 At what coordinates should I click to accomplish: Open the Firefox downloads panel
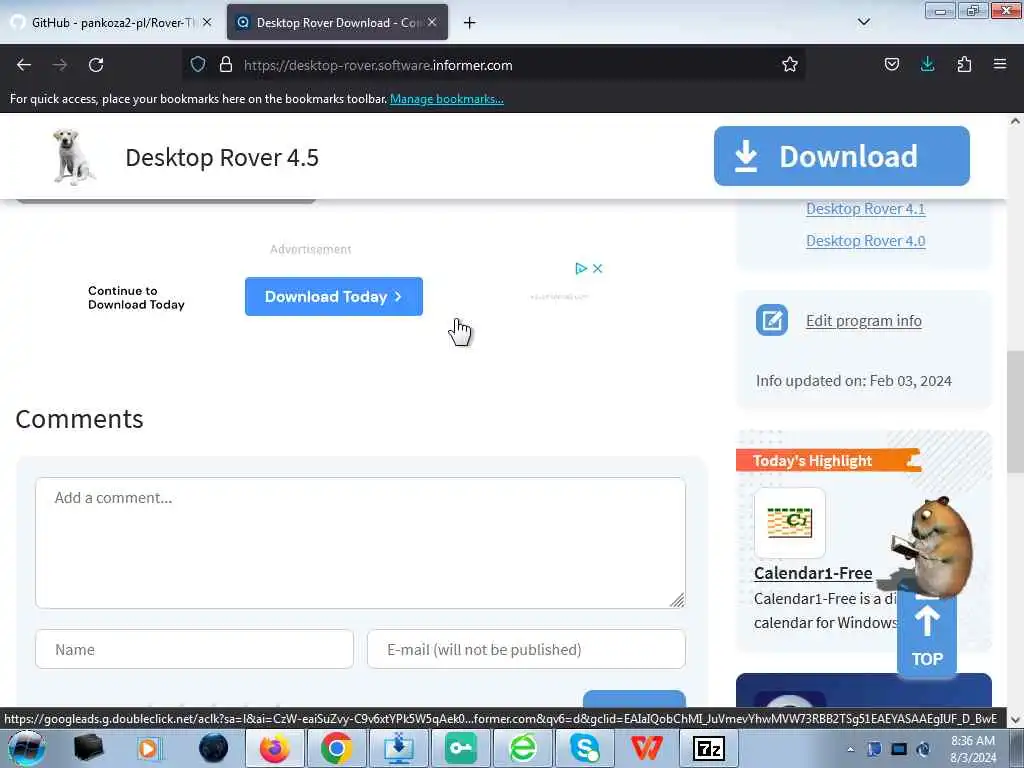coord(927,64)
